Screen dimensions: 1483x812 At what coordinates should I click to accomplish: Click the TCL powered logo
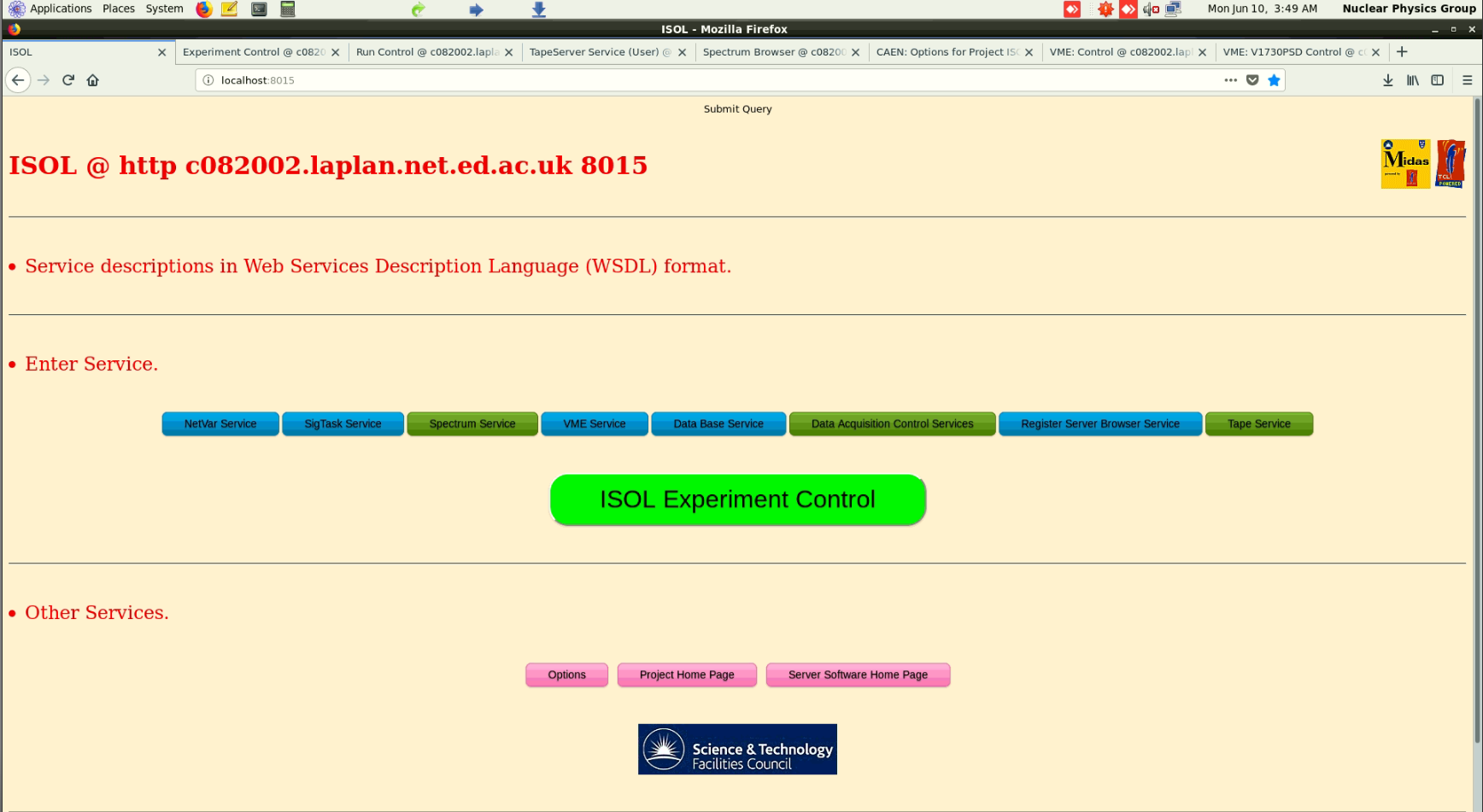[x=1451, y=164]
